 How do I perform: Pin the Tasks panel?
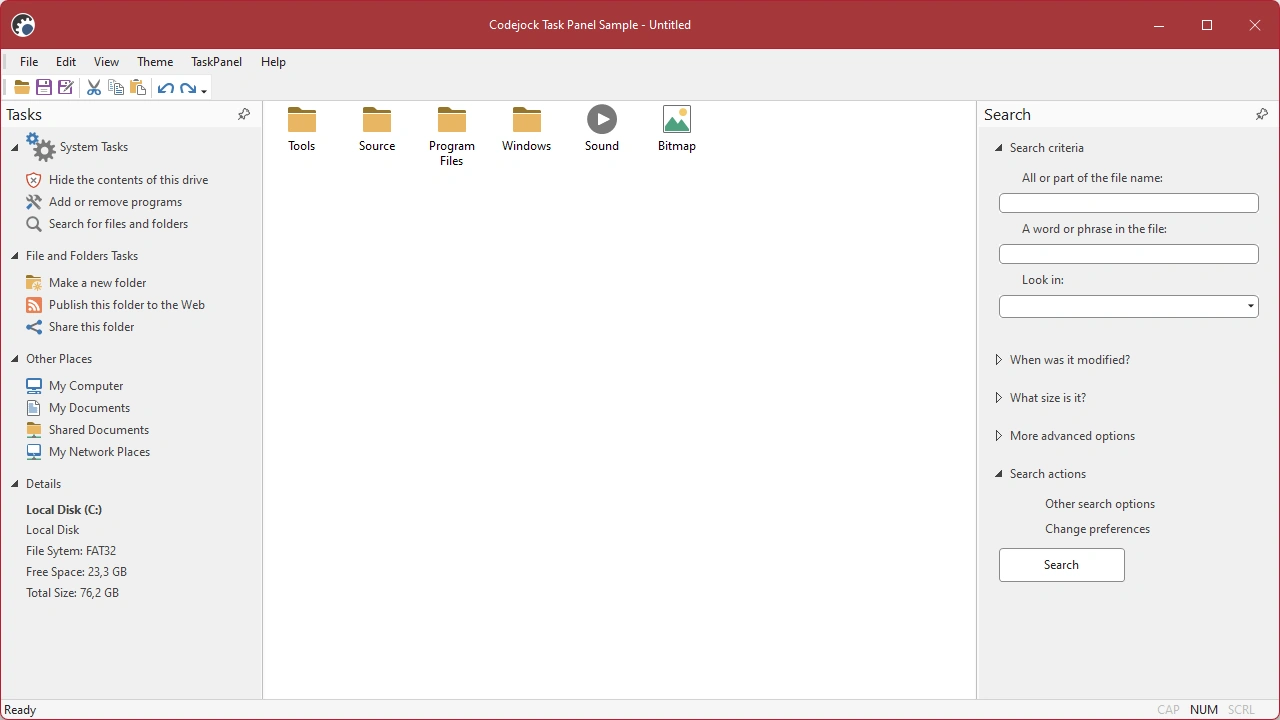coord(244,115)
